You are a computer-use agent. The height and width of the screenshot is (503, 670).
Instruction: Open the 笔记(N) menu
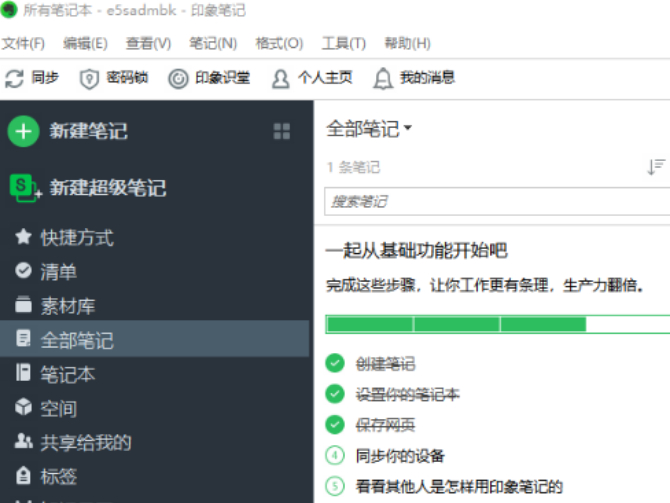coord(213,43)
